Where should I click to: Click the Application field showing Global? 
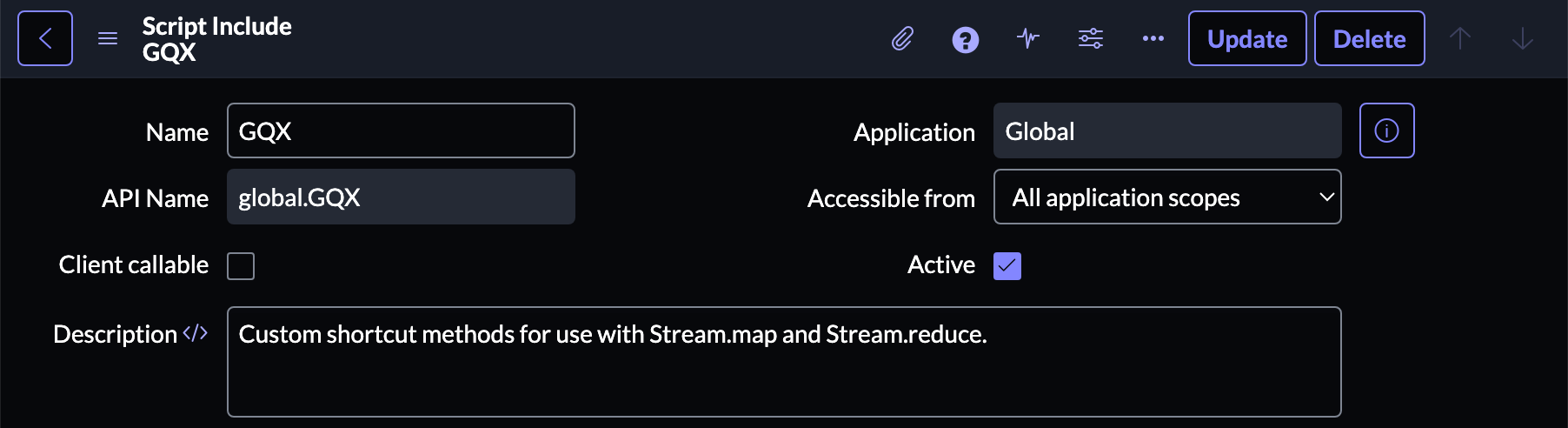pyautogui.click(x=1166, y=130)
